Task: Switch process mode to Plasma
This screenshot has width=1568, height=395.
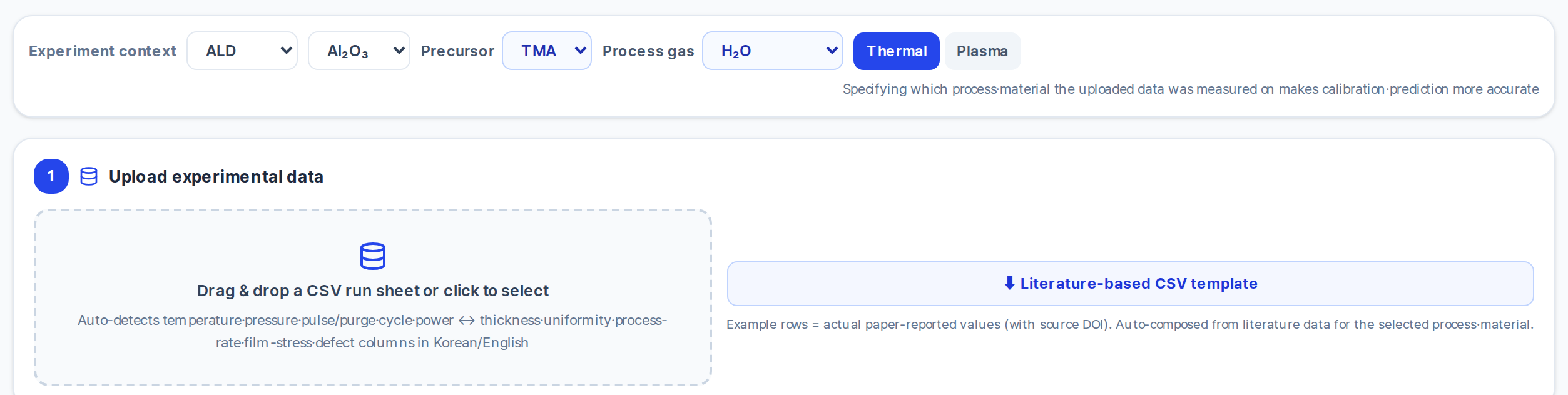Action: [982, 51]
